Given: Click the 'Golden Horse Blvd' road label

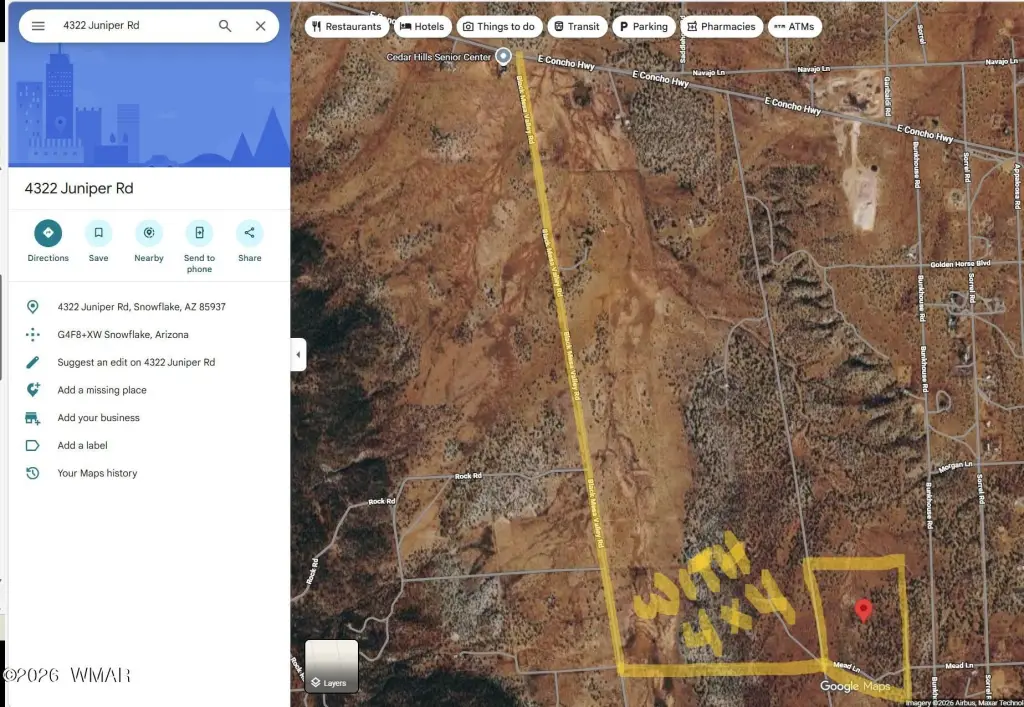Looking at the screenshot, I should 960,264.
